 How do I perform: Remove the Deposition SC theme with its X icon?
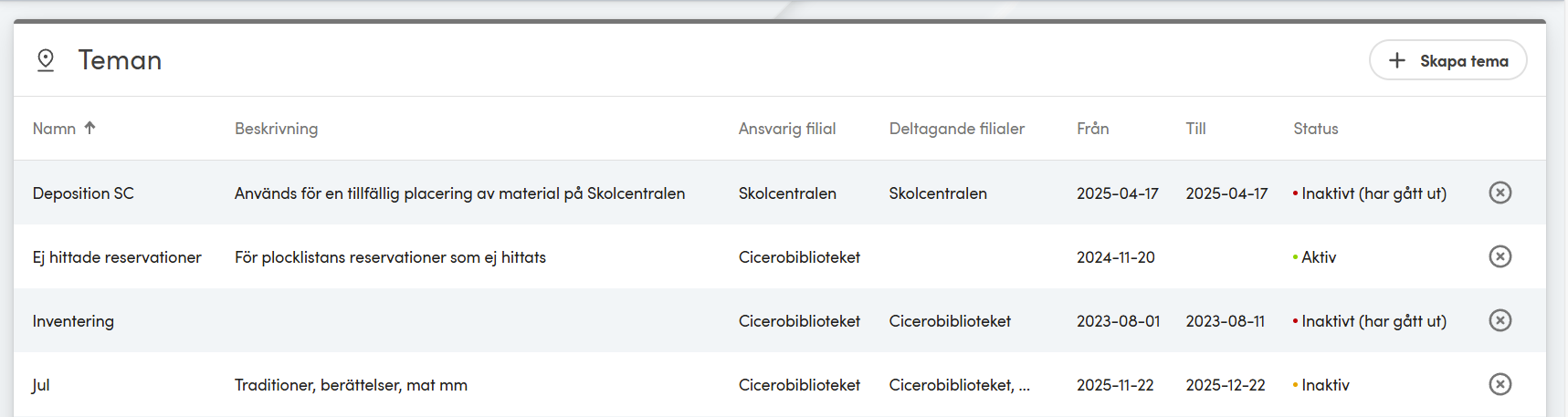point(1500,193)
